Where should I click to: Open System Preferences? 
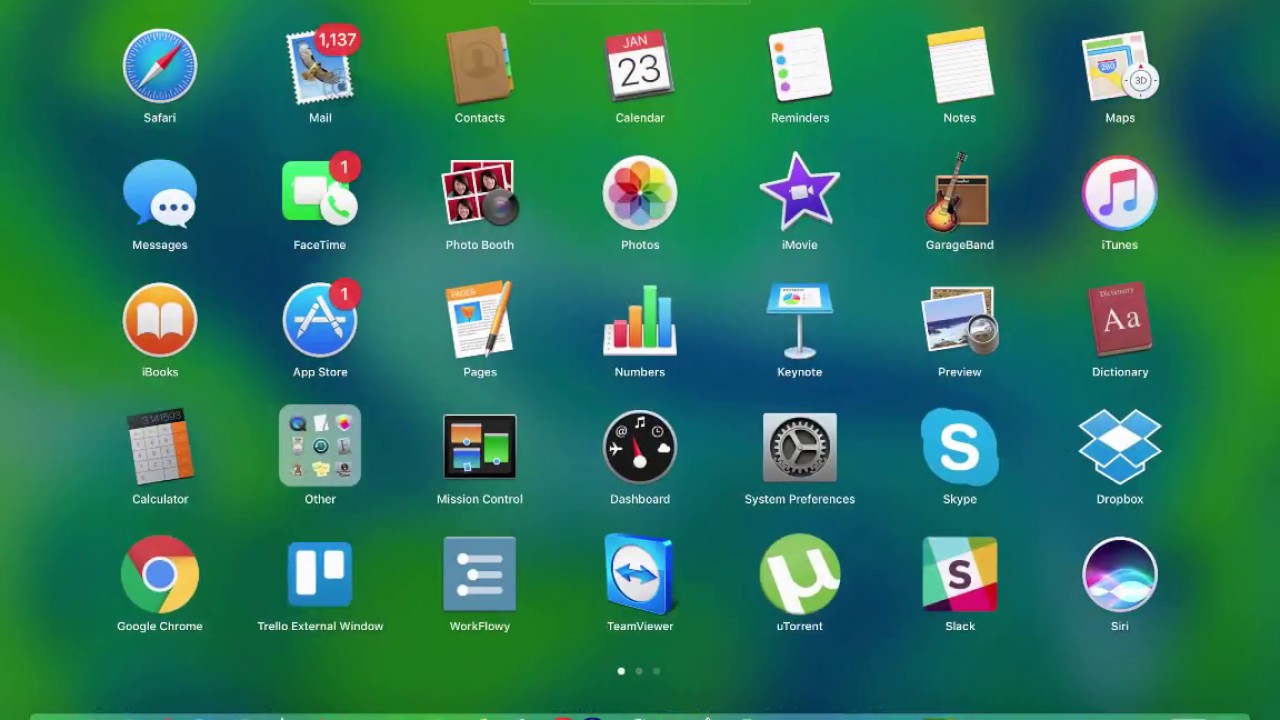click(800, 447)
